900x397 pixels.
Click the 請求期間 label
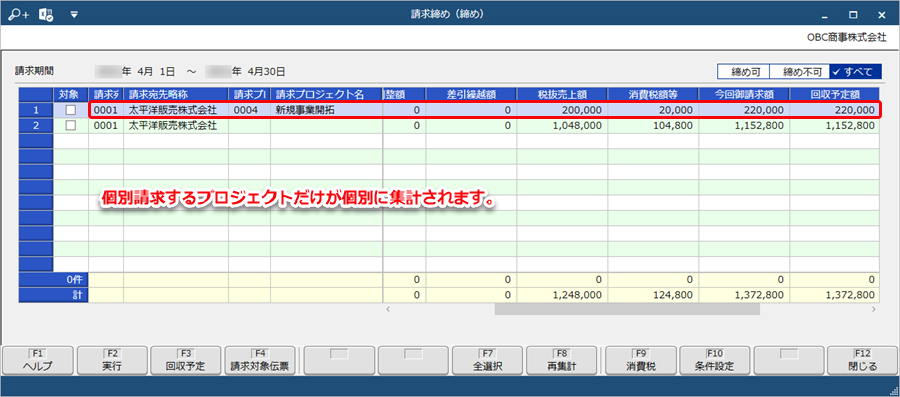pos(33,71)
